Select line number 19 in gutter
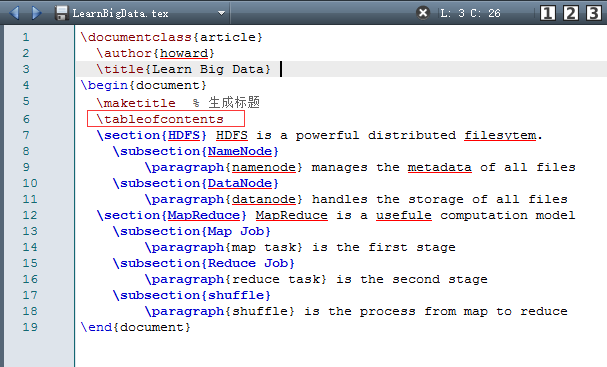This screenshot has height=367, width=607. (x=30, y=327)
